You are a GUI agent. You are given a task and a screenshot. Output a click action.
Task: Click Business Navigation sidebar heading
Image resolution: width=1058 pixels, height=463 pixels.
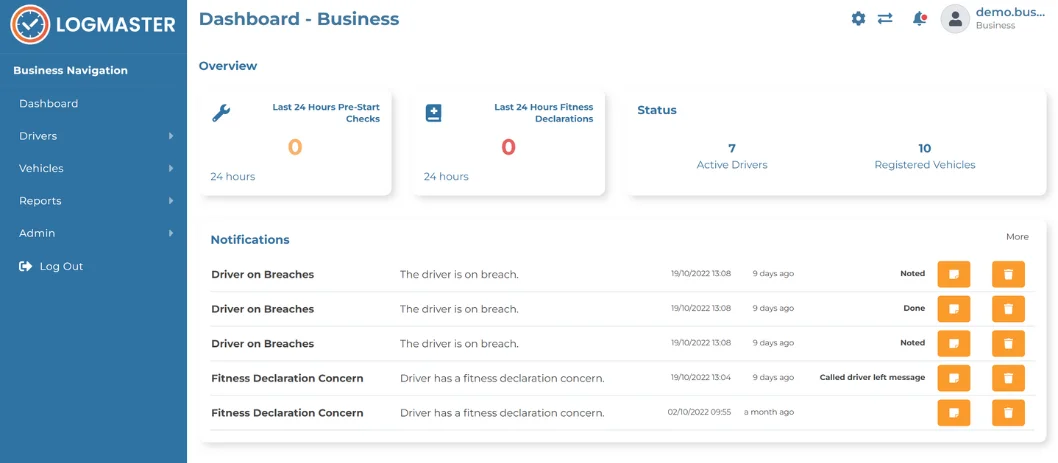(x=70, y=70)
